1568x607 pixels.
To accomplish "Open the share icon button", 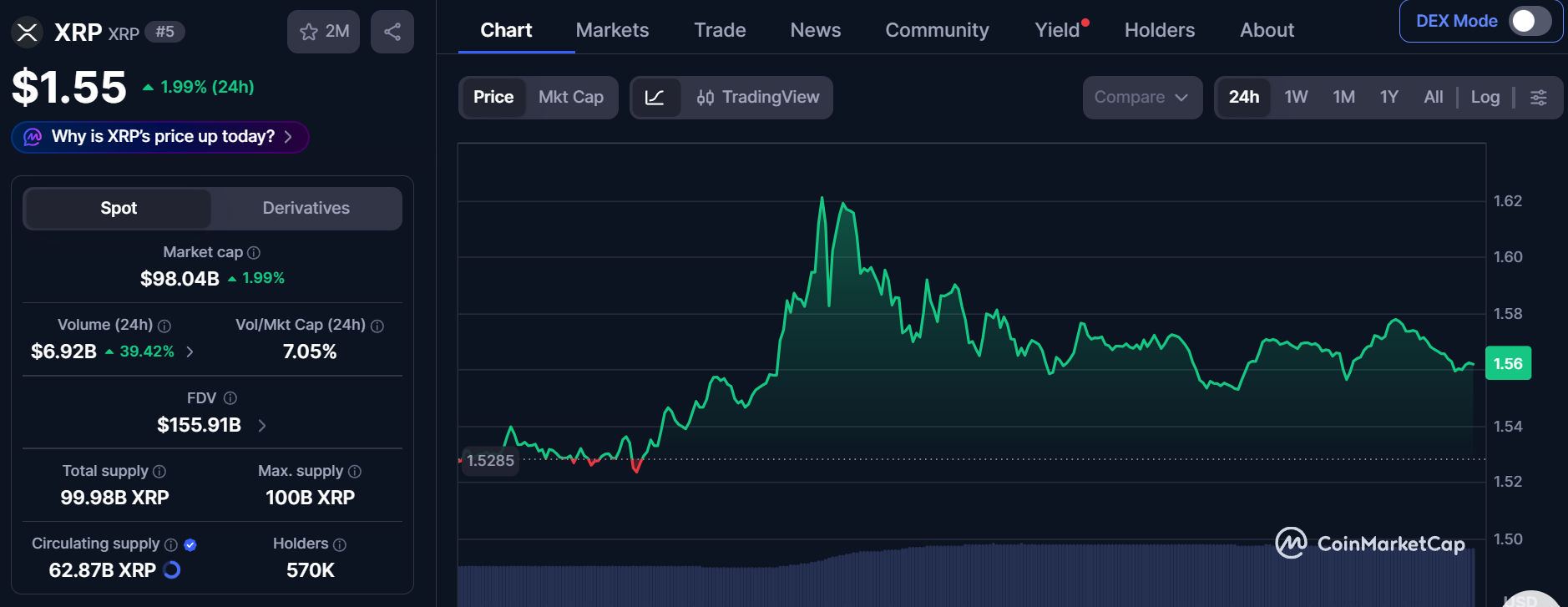I will (392, 32).
